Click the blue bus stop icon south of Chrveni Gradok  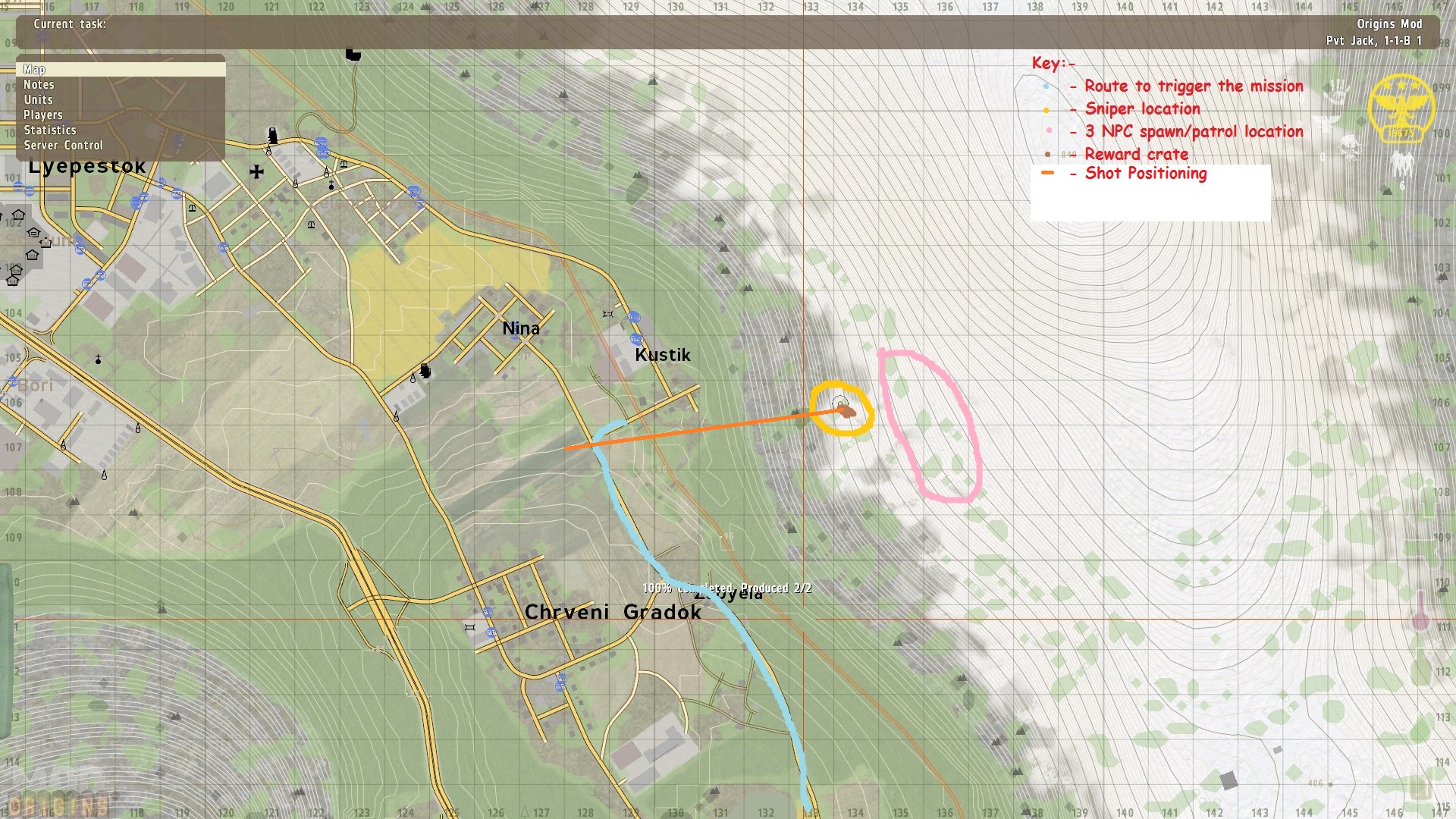click(x=560, y=685)
